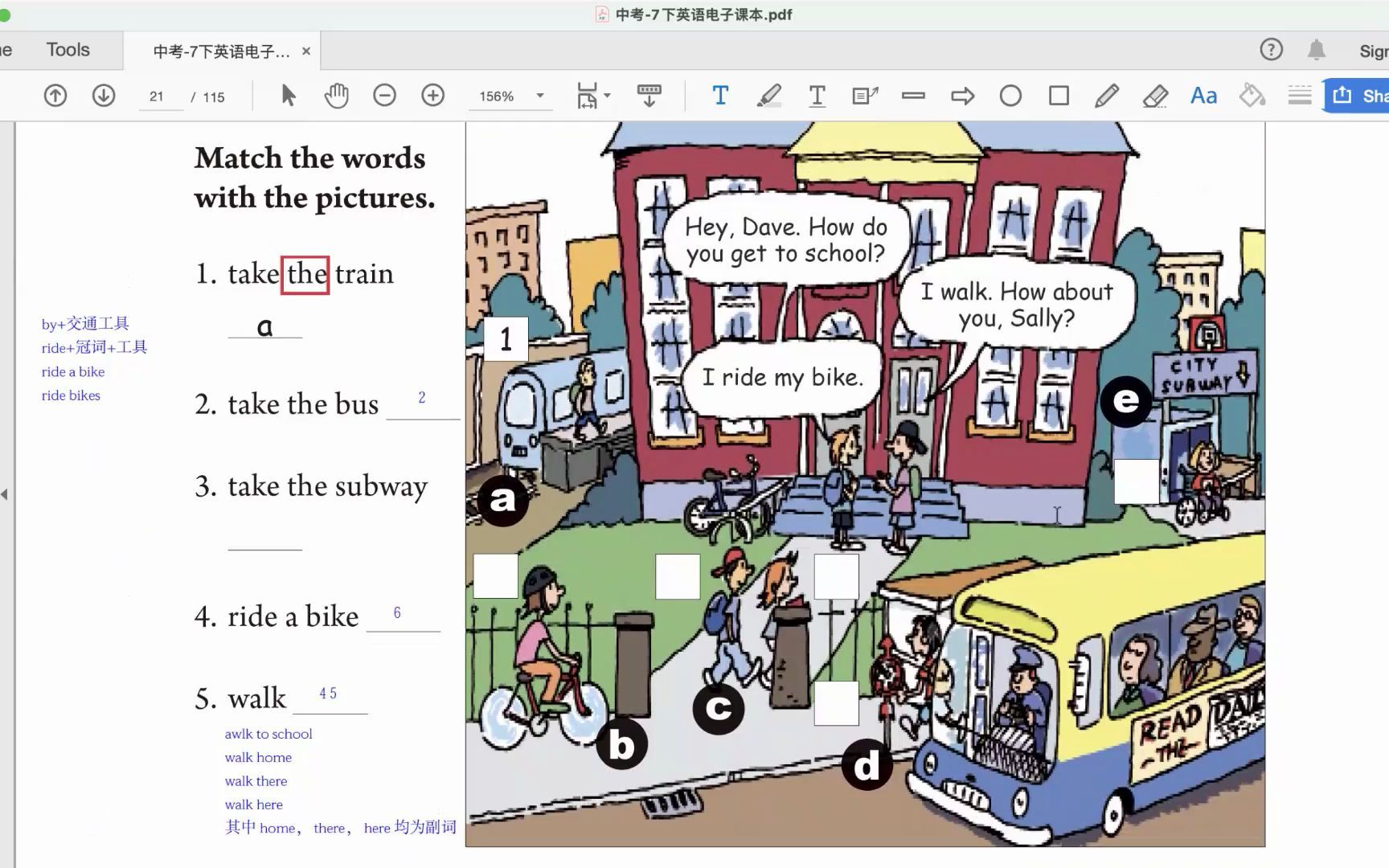Image resolution: width=1389 pixels, height=868 pixels.
Task: Select the arrow selection tool
Action: pyautogui.click(x=289, y=96)
